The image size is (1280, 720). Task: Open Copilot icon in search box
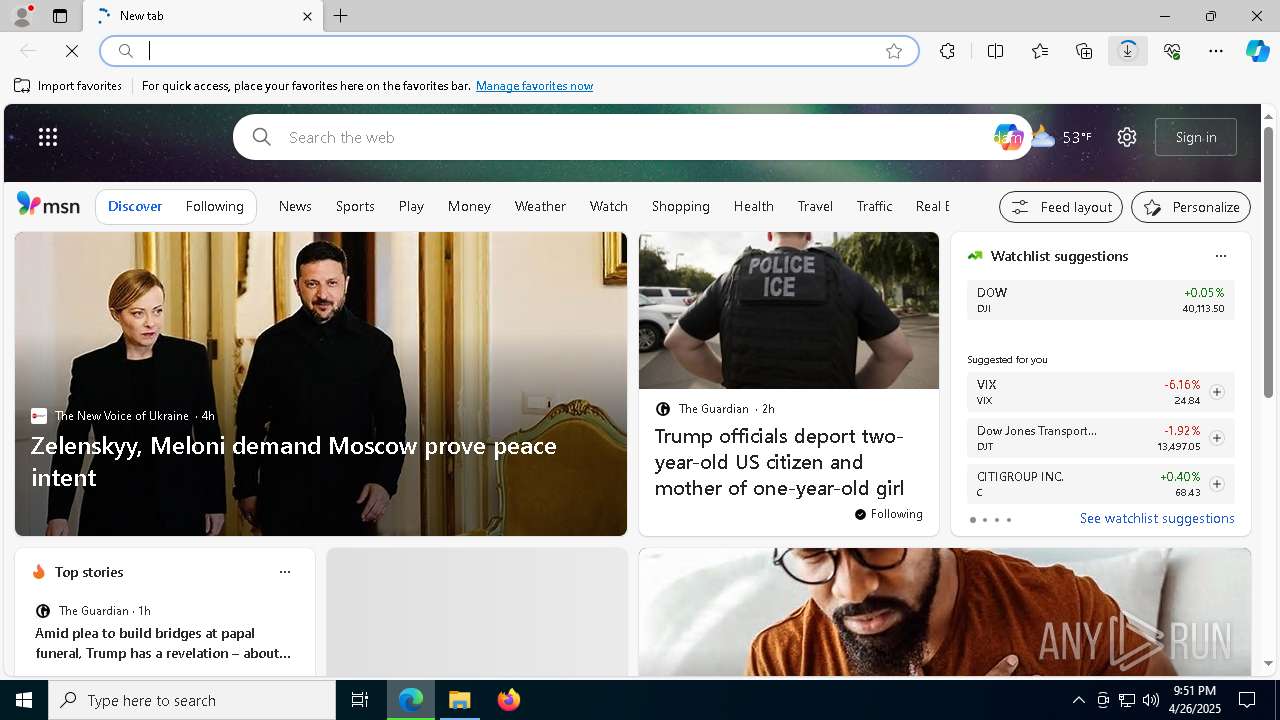[x=1008, y=137]
